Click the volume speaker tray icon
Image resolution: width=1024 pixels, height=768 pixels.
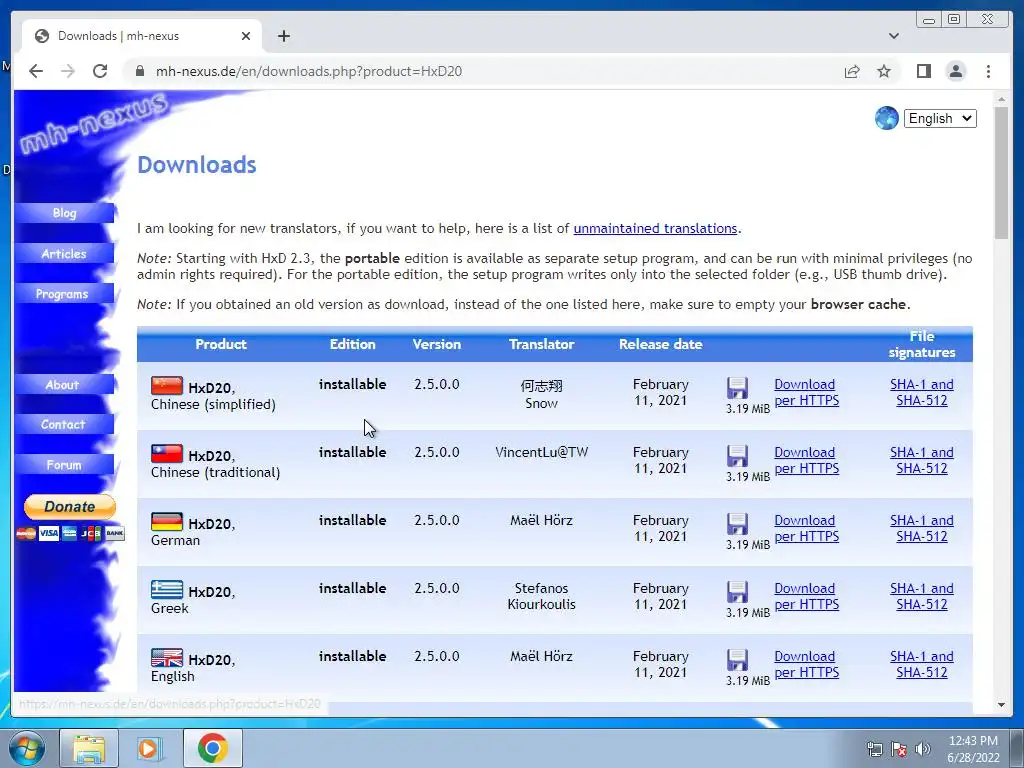click(922, 749)
